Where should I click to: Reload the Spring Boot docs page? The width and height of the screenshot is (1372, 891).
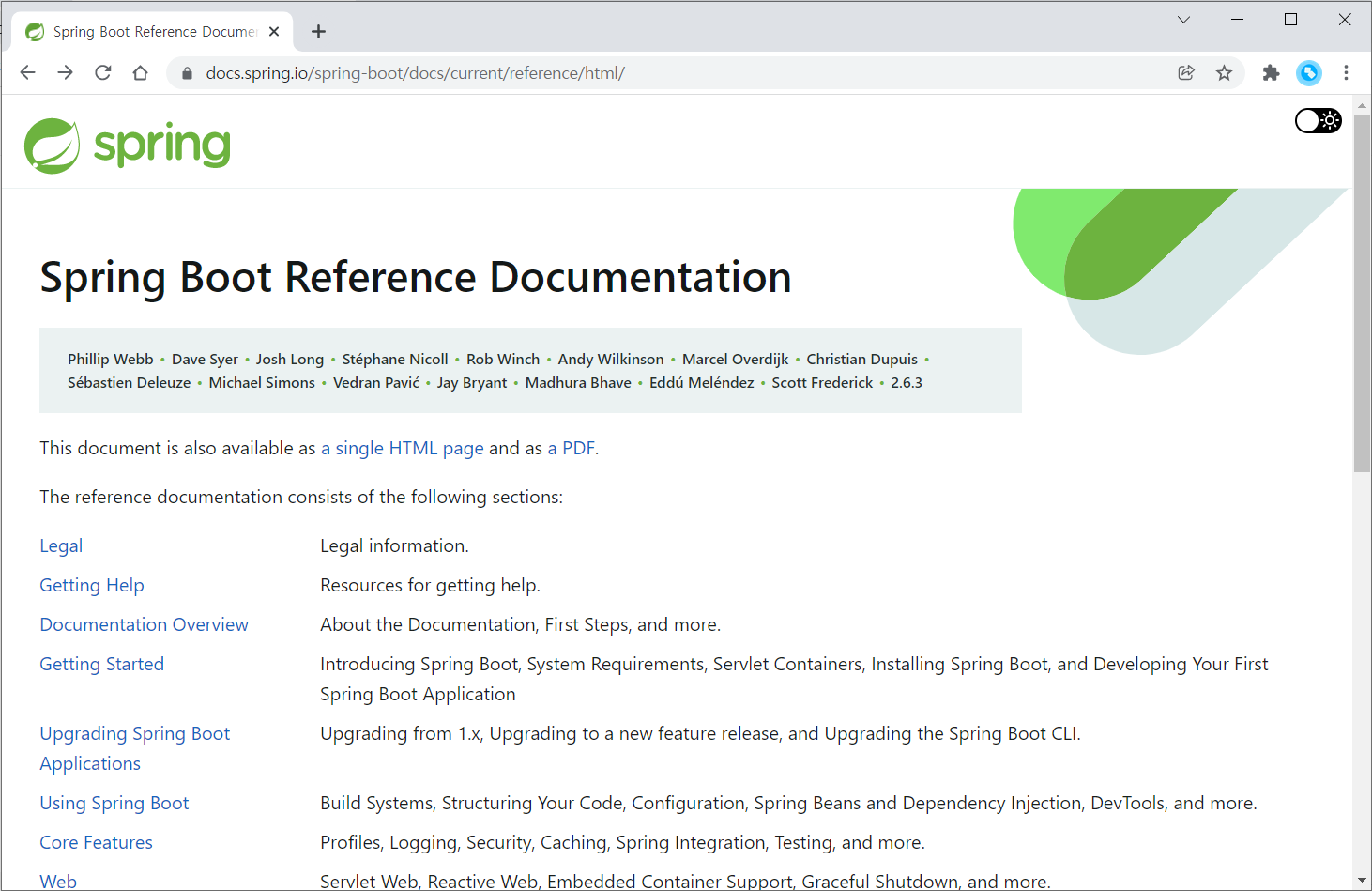click(103, 73)
